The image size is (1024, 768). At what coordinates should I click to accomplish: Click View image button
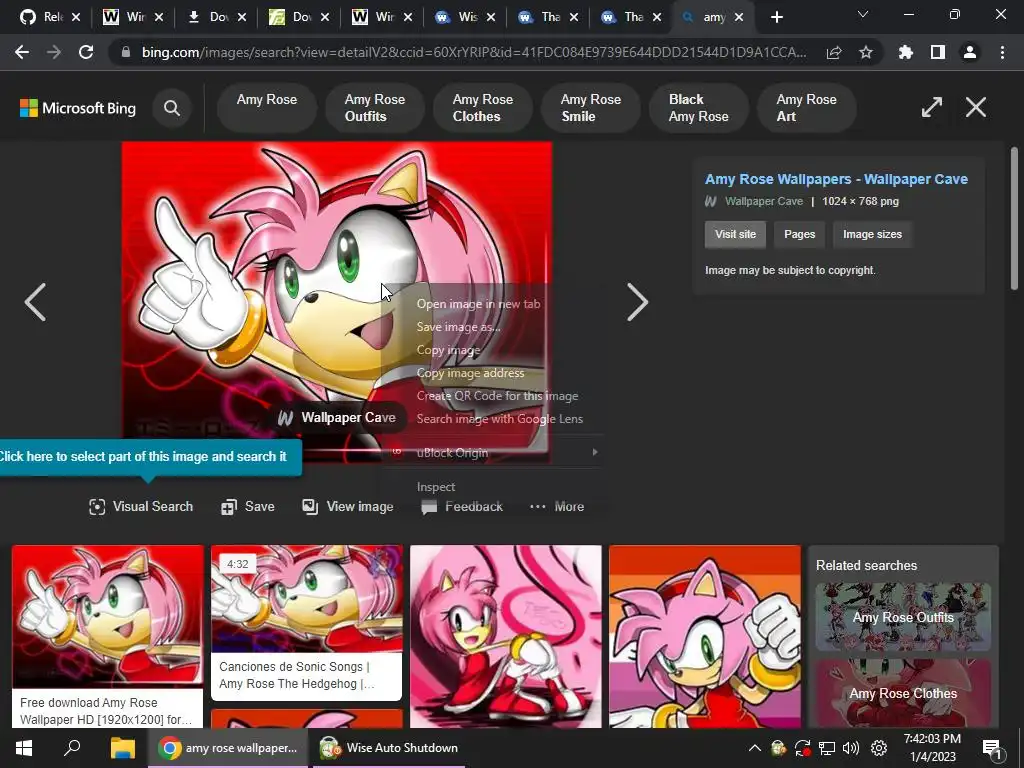coord(347,507)
